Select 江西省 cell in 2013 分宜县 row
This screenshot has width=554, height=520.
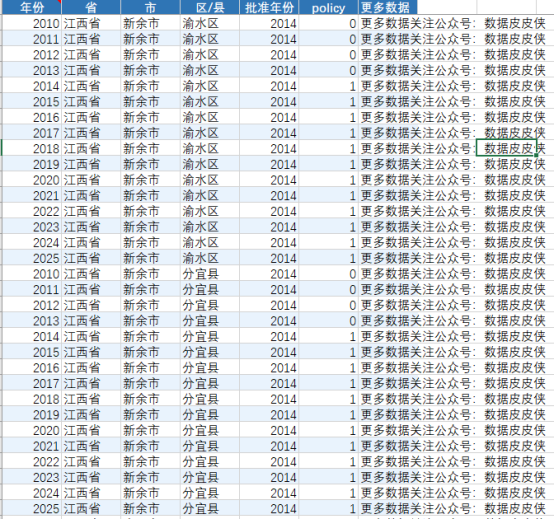click(x=91, y=320)
